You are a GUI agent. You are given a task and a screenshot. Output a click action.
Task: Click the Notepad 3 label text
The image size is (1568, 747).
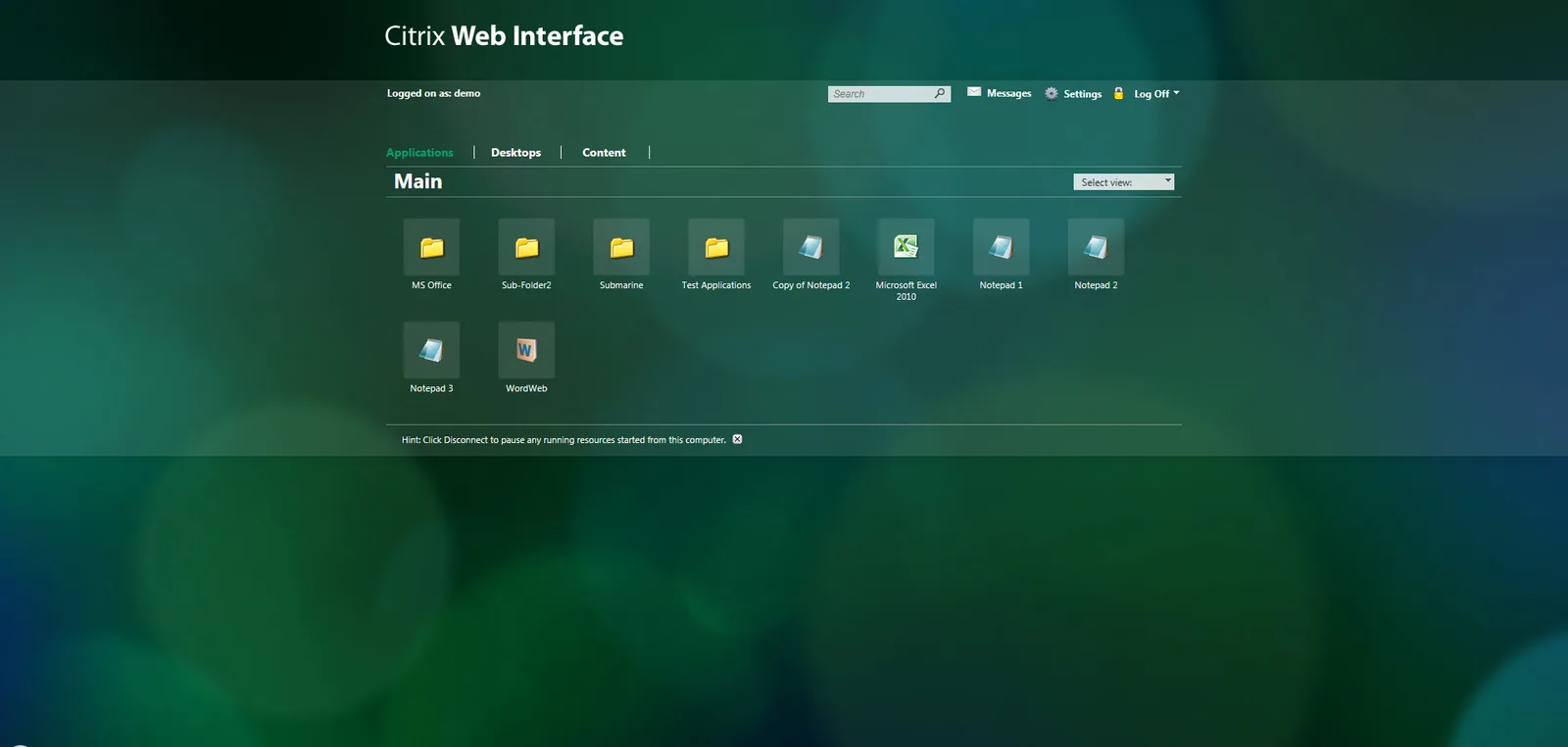(x=431, y=388)
